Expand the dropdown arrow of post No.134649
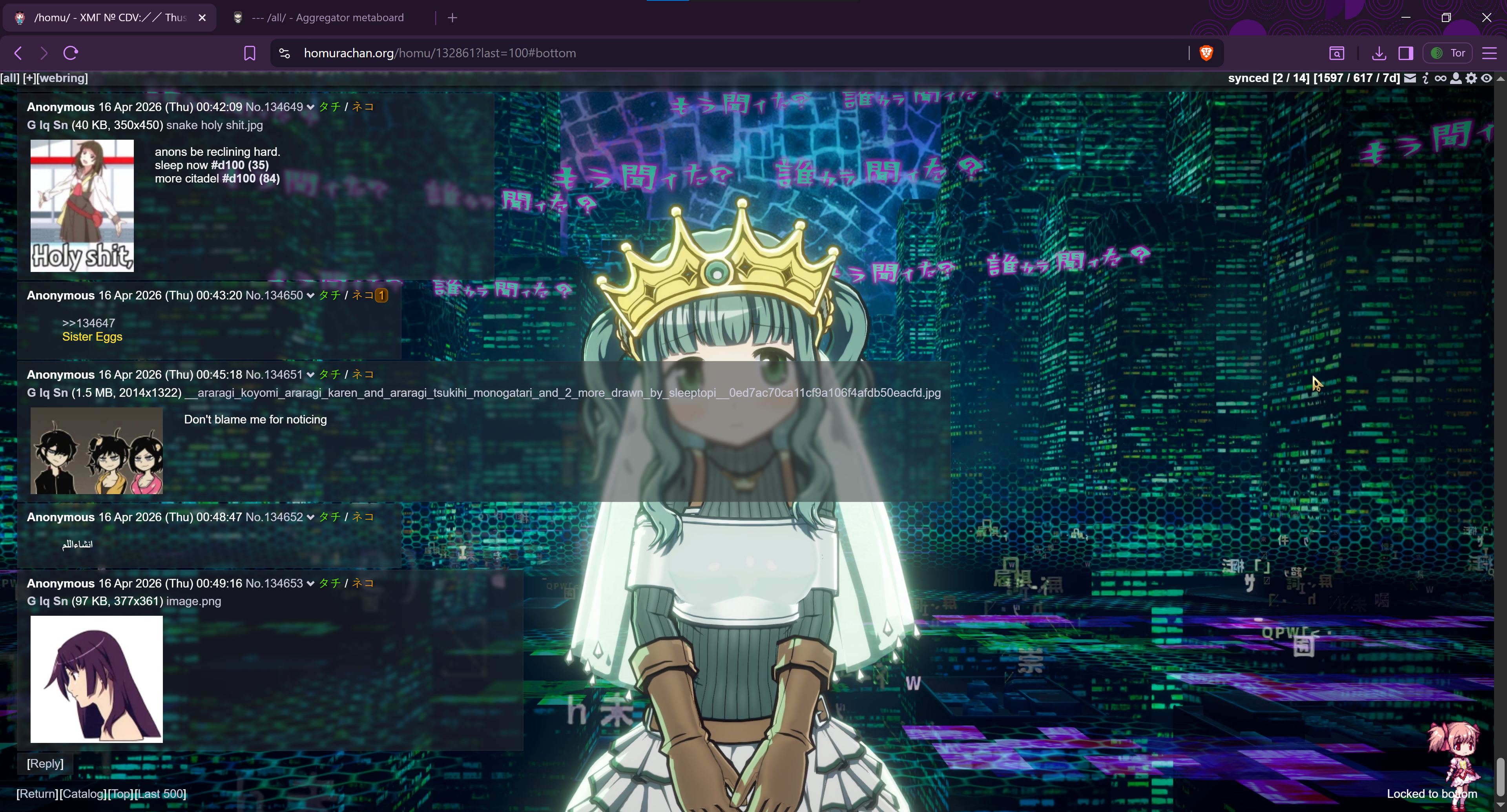The image size is (1507, 812). 310,107
